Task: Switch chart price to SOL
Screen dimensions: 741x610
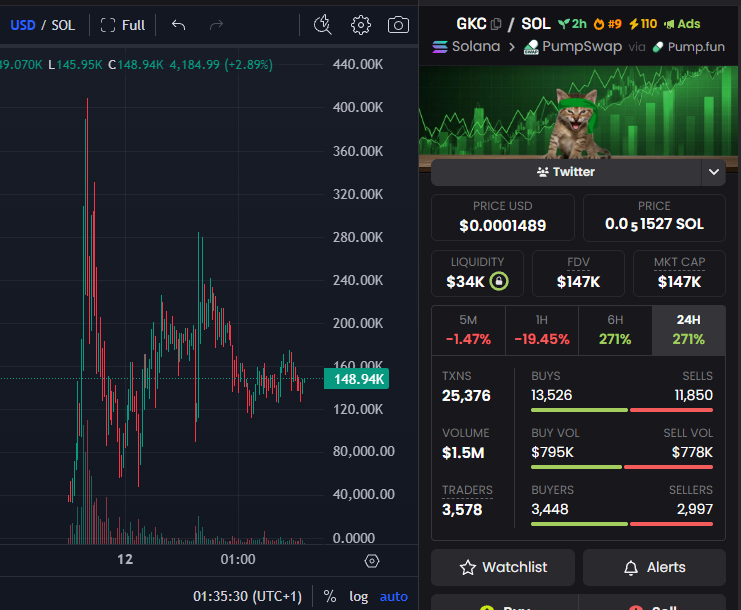Action: [x=63, y=25]
